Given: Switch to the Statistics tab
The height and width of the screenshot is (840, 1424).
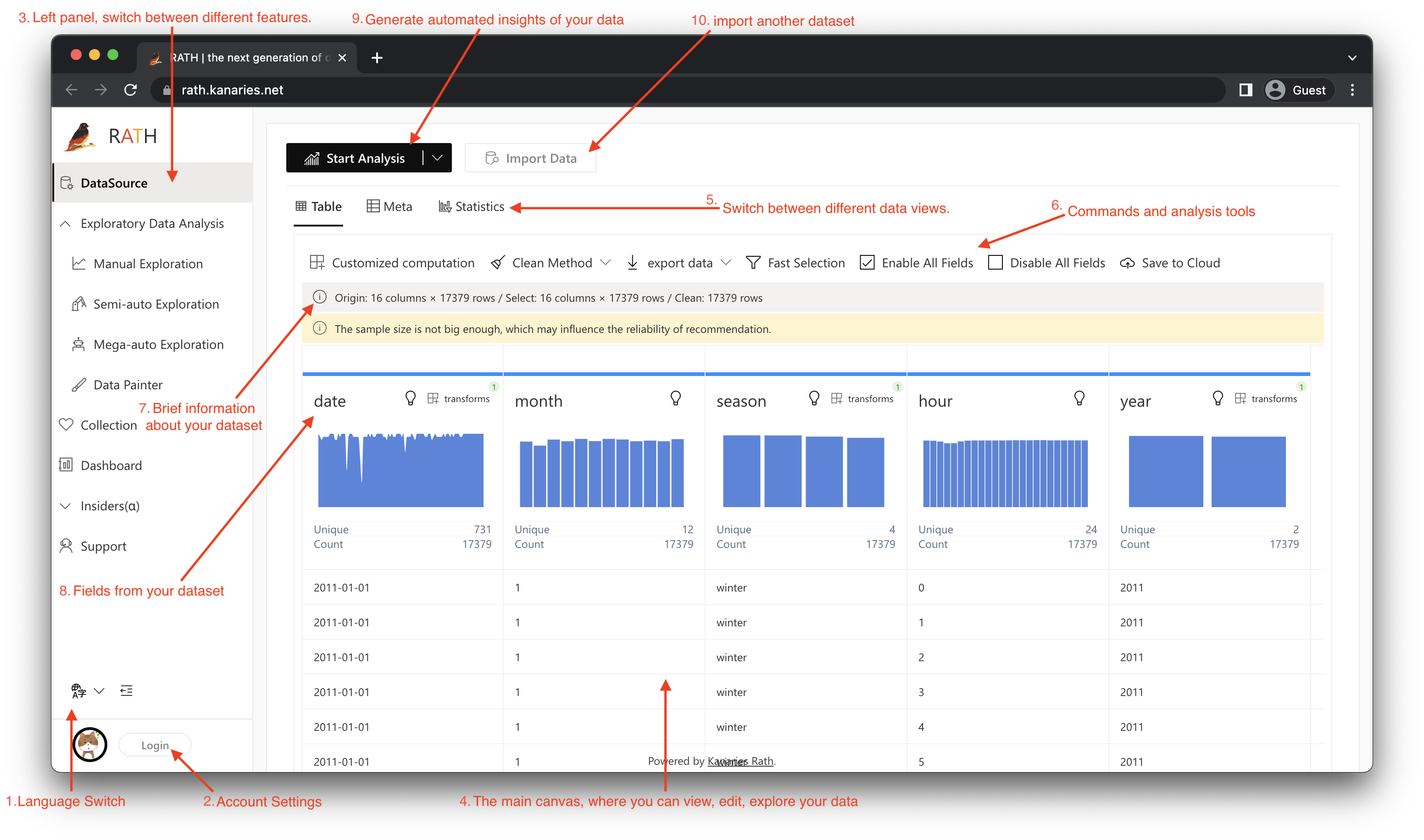Looking at the screenshot, I should (x=471, y=207).
